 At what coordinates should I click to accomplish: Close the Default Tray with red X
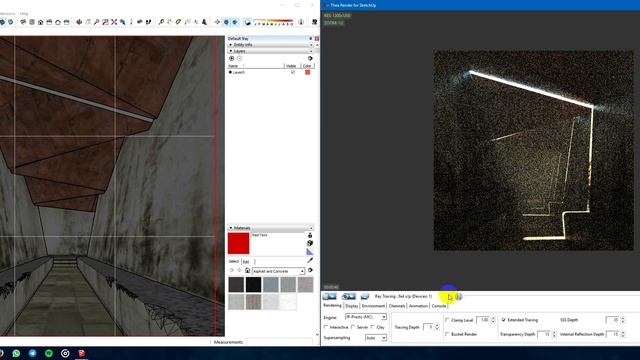point(317,38)
